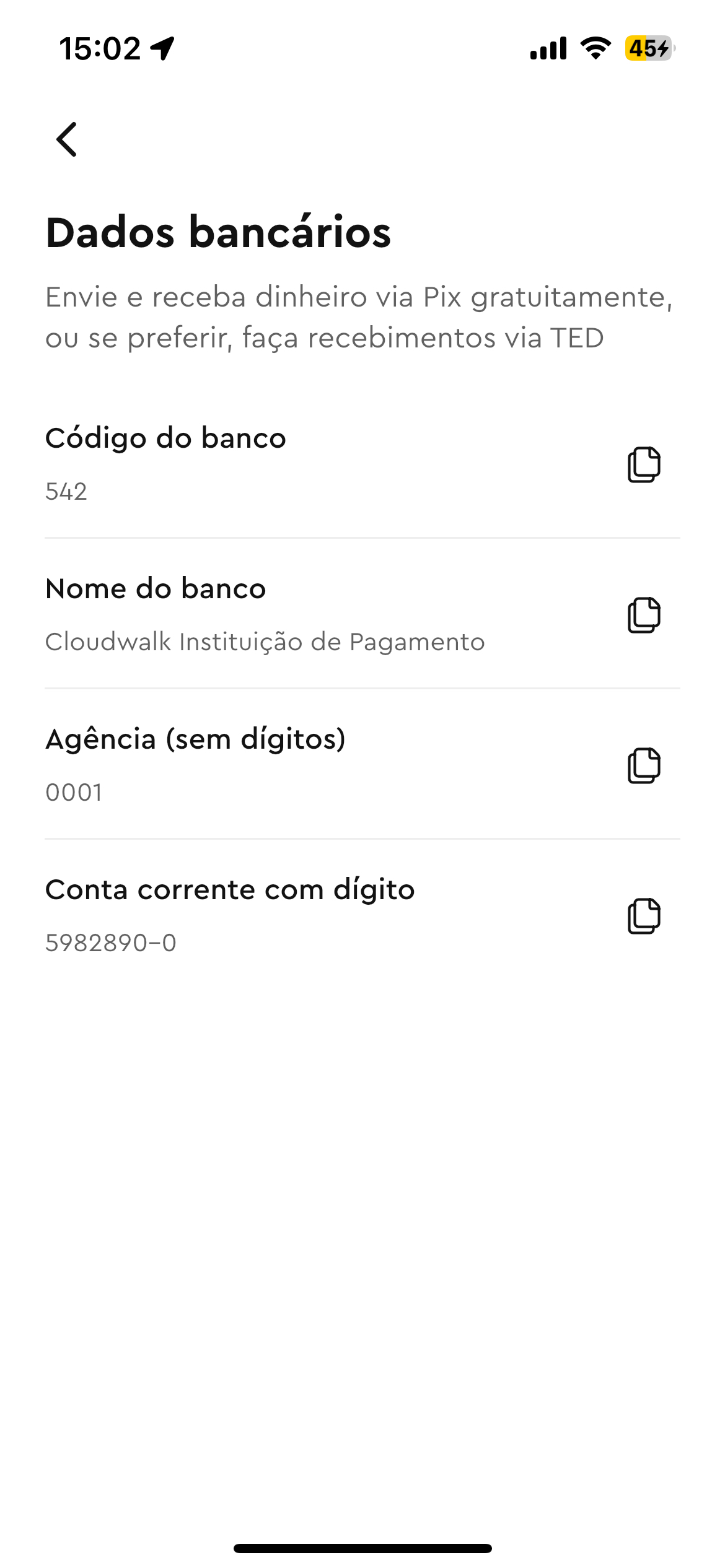This screenshot has width=725, height=1568.
Task: Select the Nome do banco label
Action: point(156,589)
